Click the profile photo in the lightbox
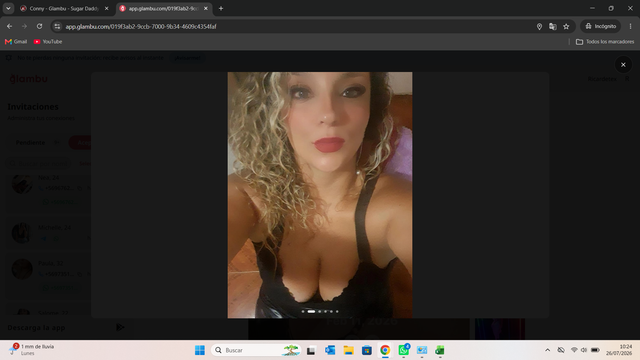 [320, 195]
